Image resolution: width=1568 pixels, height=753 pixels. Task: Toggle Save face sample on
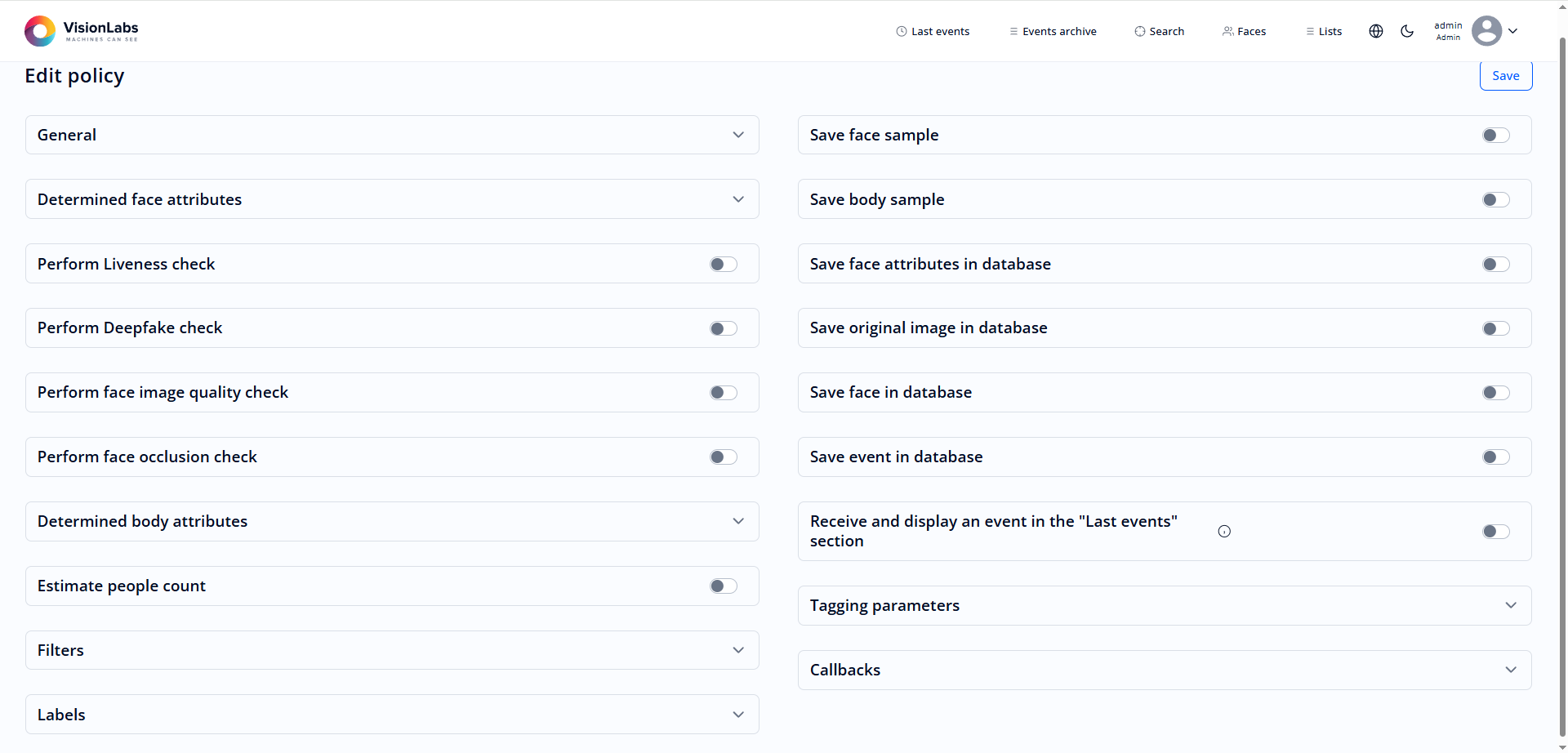pyautogui.click(x=1495, y=136)
